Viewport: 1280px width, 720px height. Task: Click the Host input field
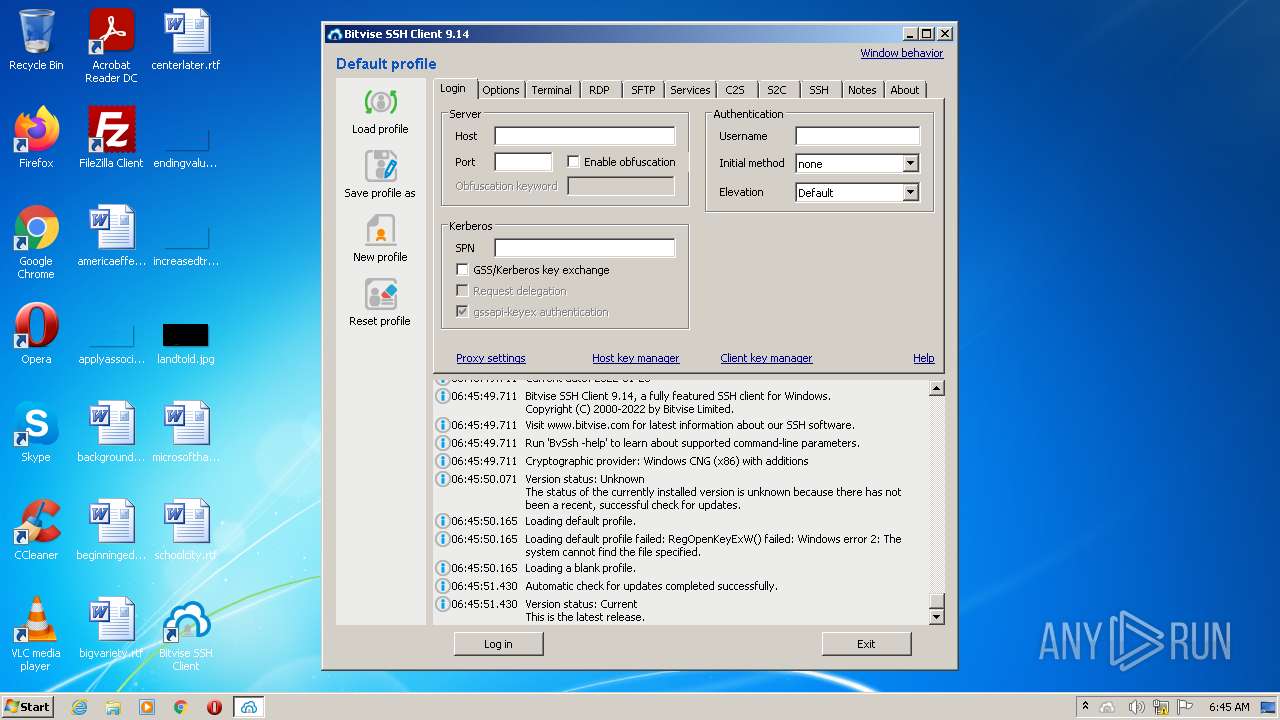click(x=585, y=136)
